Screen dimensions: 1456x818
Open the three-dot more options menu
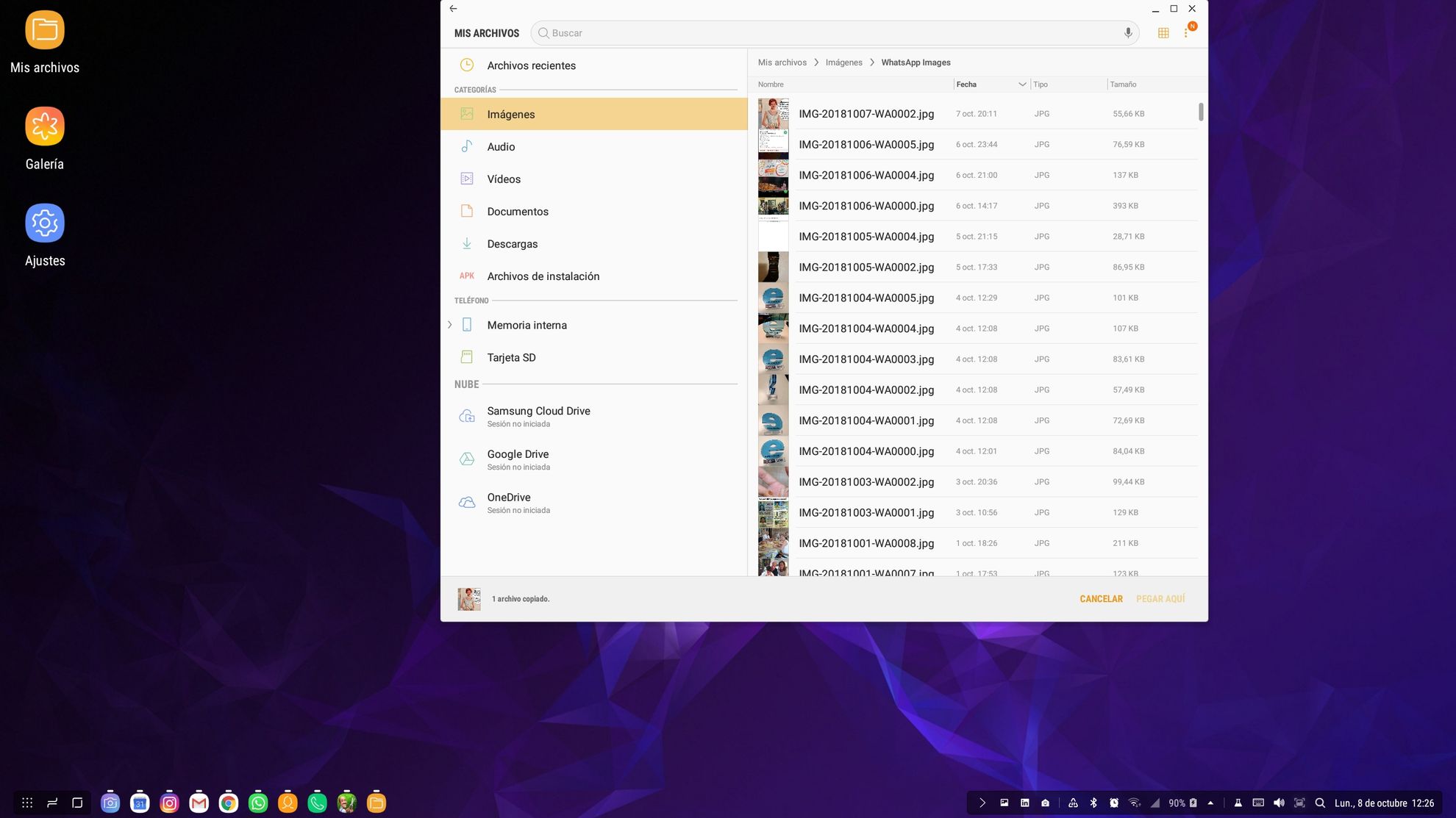click(1186, 33)
